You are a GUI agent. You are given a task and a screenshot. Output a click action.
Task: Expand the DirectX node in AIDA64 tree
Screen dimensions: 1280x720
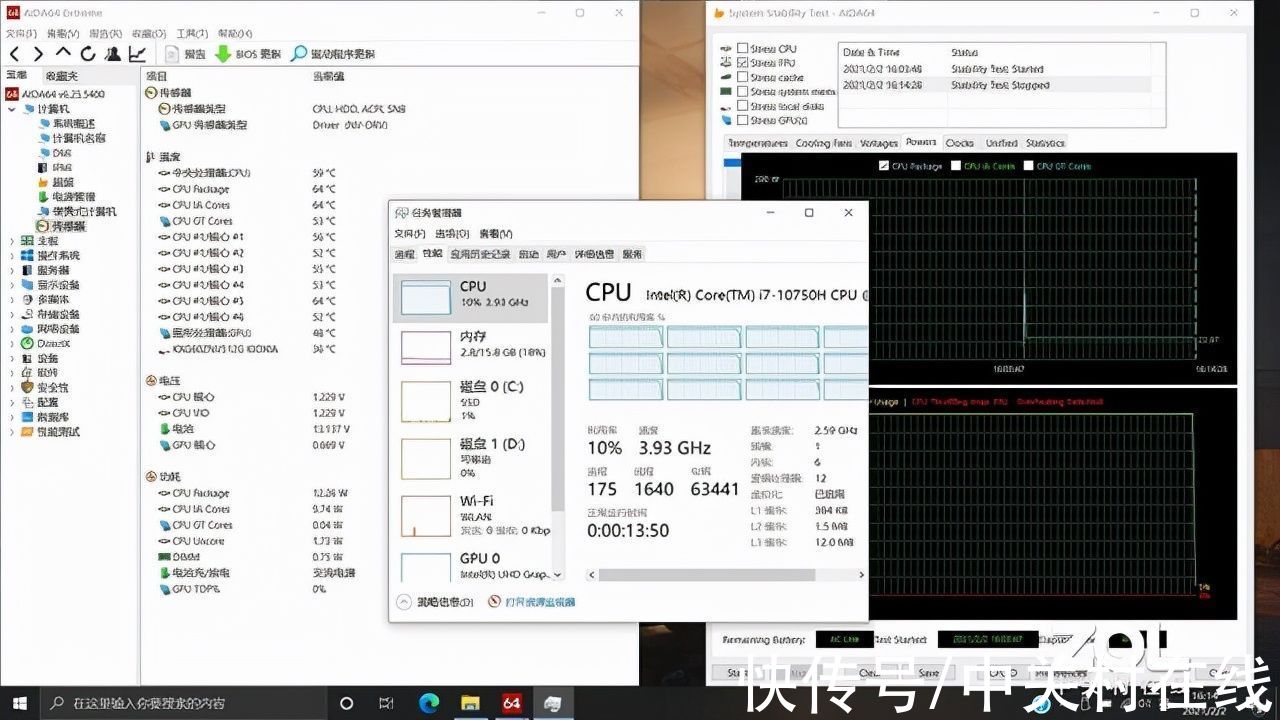click(x=12, y=343)
